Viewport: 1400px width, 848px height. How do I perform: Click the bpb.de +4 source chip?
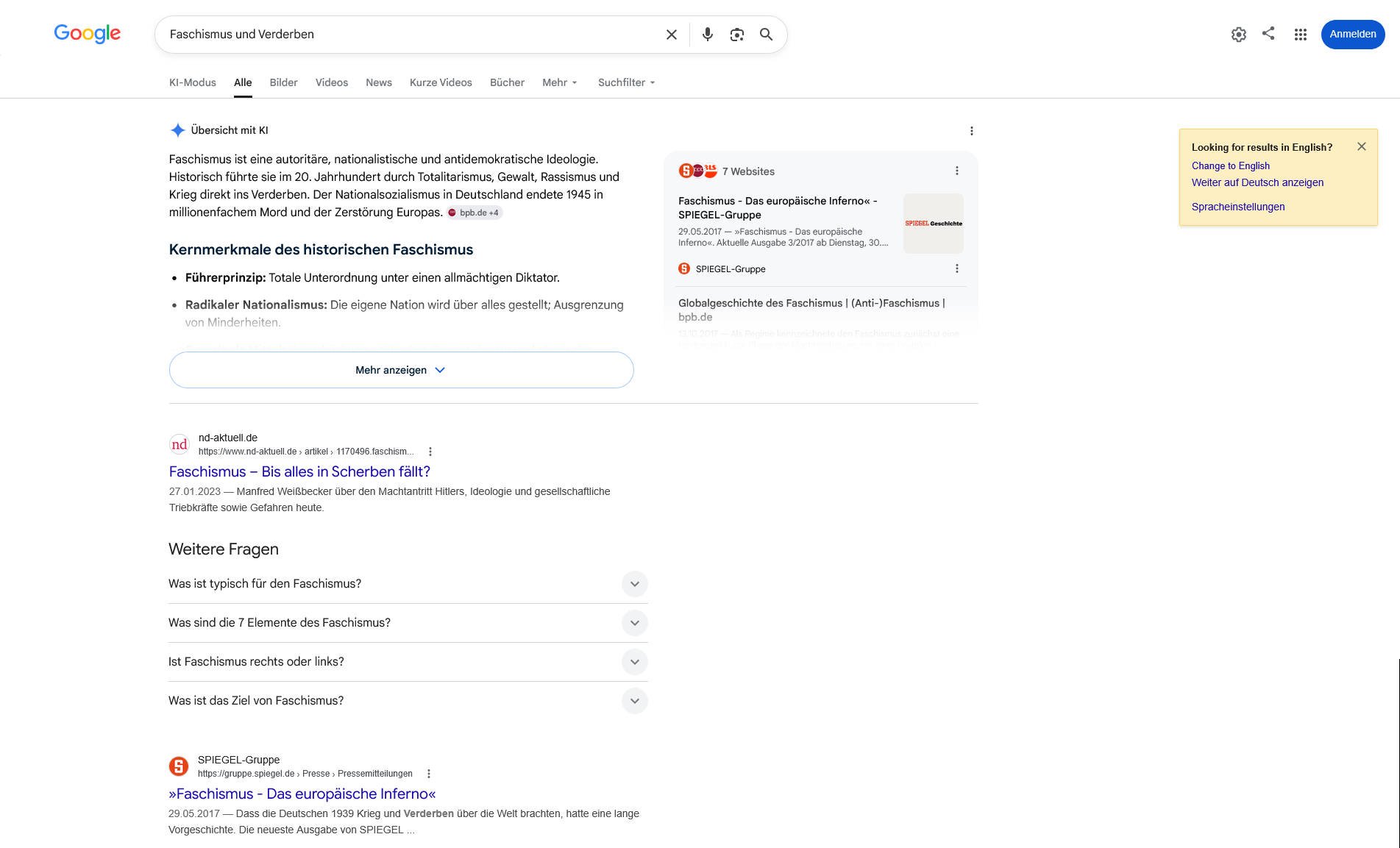tap(475, 213)
